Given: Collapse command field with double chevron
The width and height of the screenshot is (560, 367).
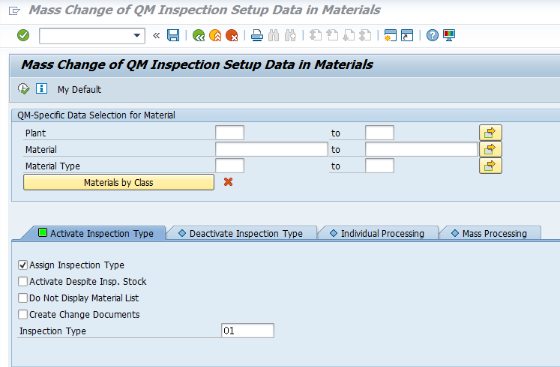Looking at the screenshot, I should click(x=156, y=36).
